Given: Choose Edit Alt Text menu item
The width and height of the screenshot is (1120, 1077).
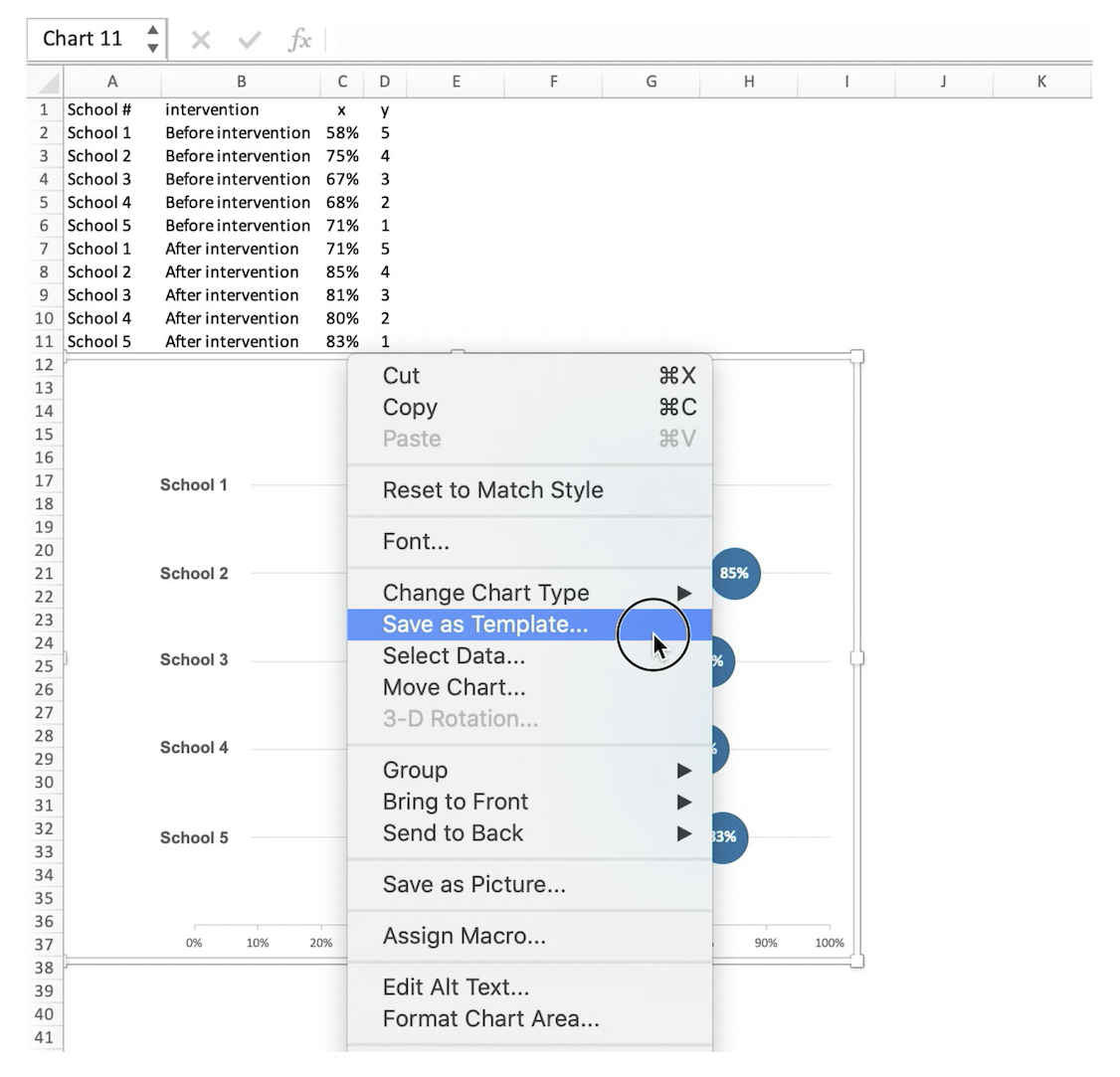Looking at the screenshot, I should click(456, 987).
